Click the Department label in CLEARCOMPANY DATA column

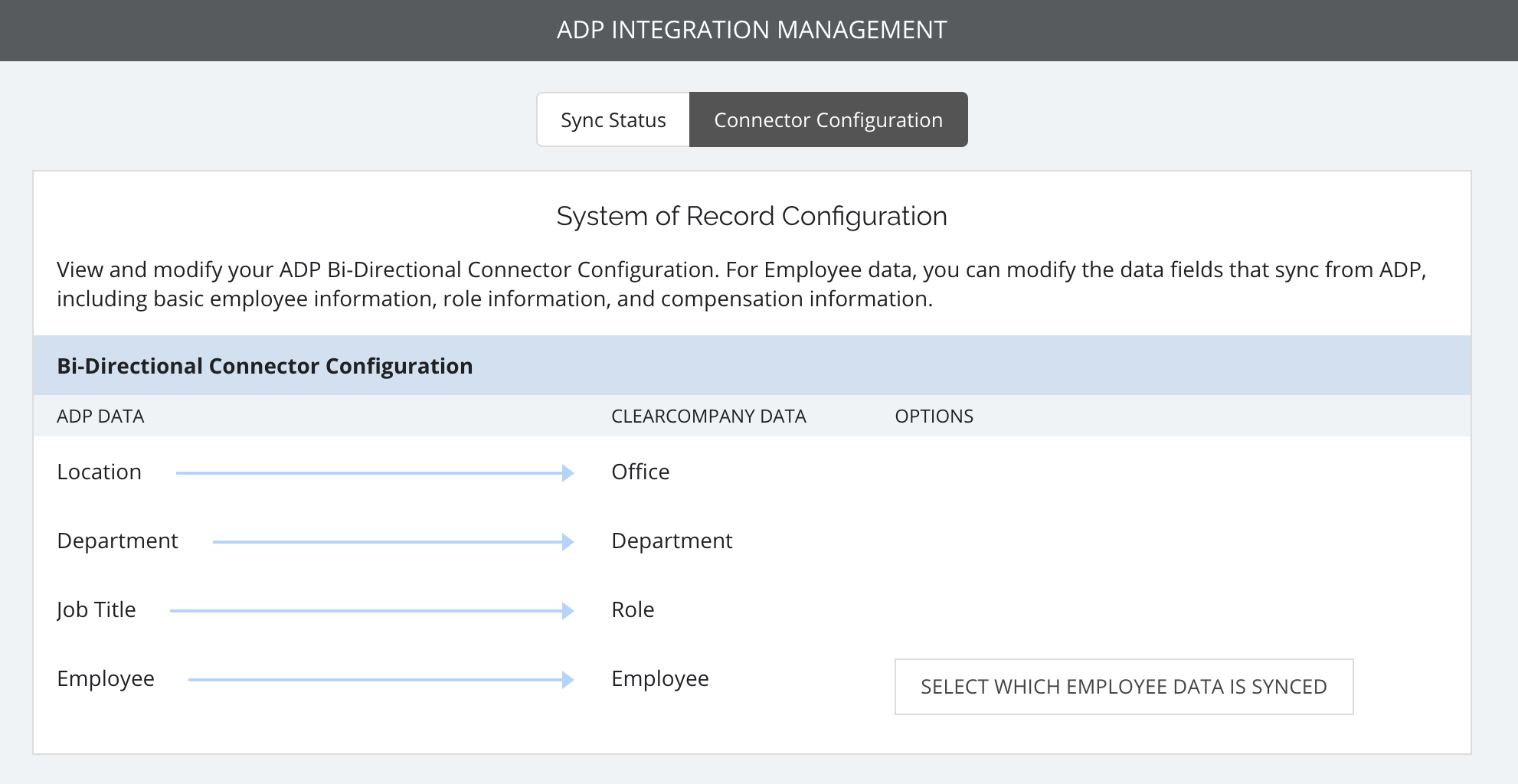click(672, 541)
